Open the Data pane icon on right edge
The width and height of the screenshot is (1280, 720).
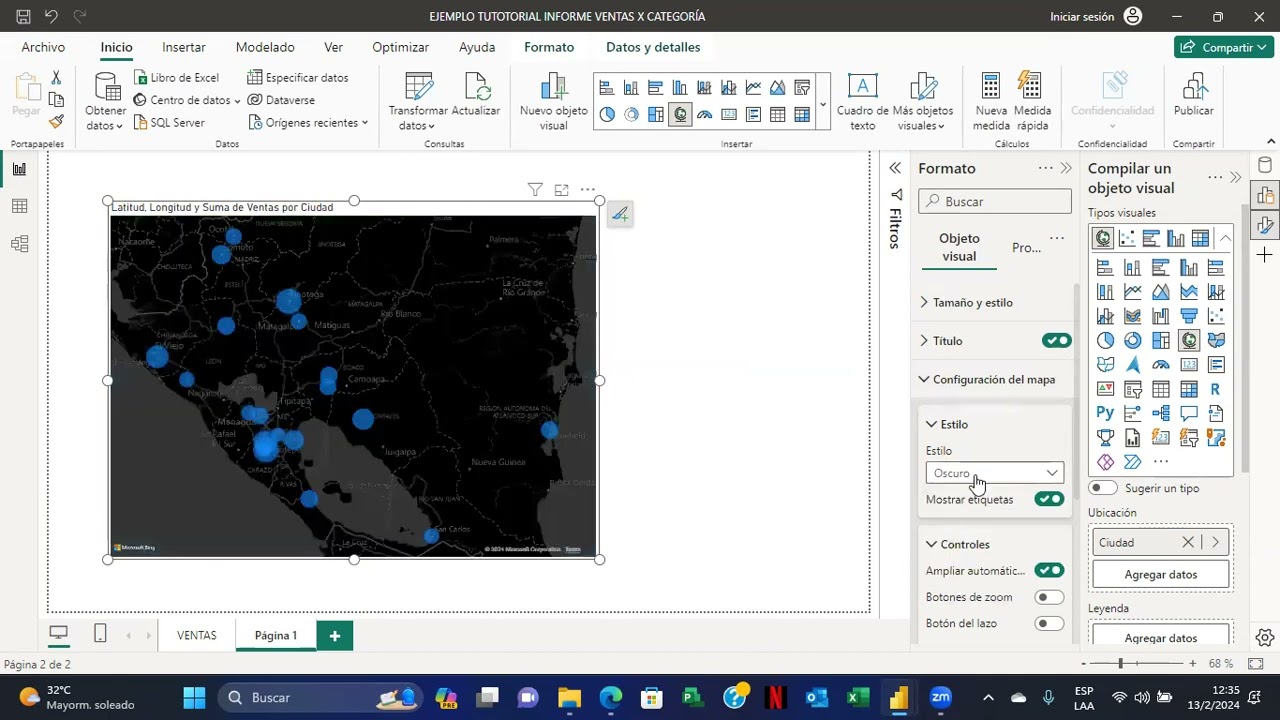coord(1265,167)
